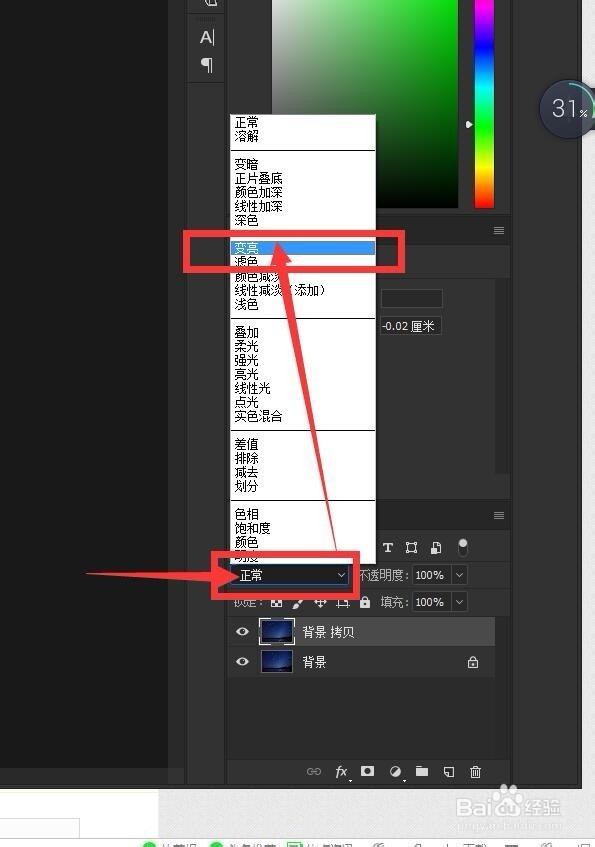Viewport: 595px width, 847px height.
Task: Click the -0.02 厘米 value field
Action: tap(411, 326)
